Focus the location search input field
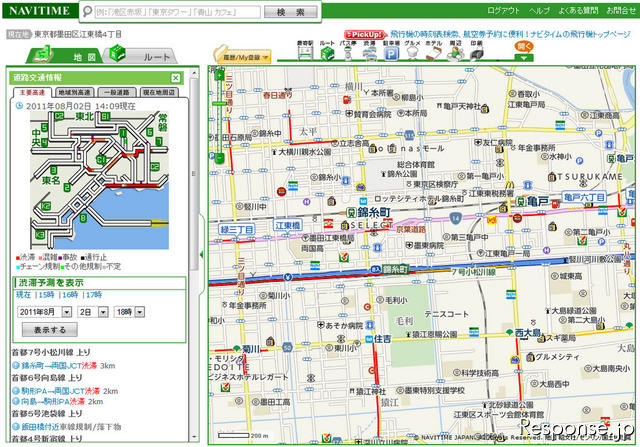The image size is (640, 447). coord(177,12)
